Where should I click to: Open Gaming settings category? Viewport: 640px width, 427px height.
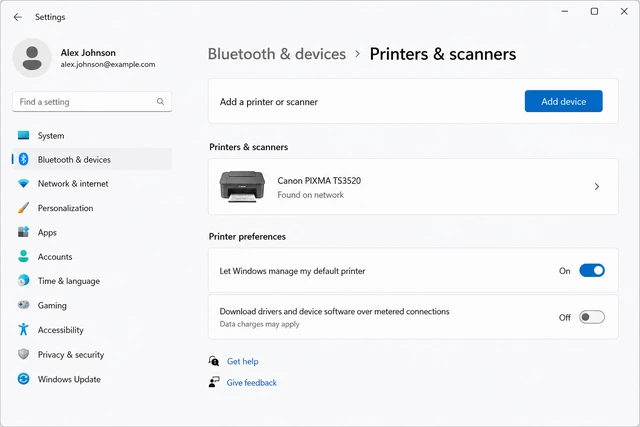click(x=92, y=305)
